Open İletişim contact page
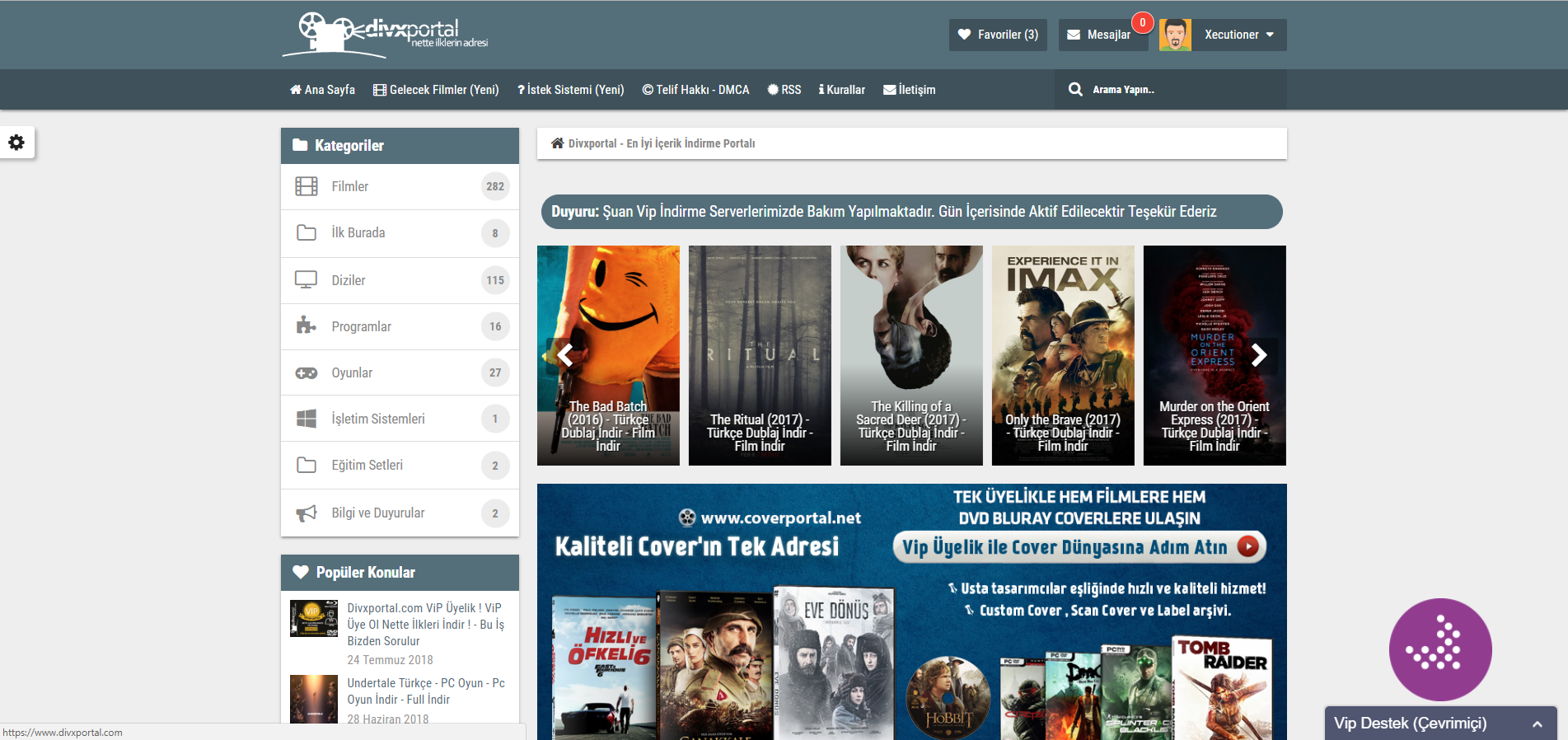 click(x=909, y=90)
